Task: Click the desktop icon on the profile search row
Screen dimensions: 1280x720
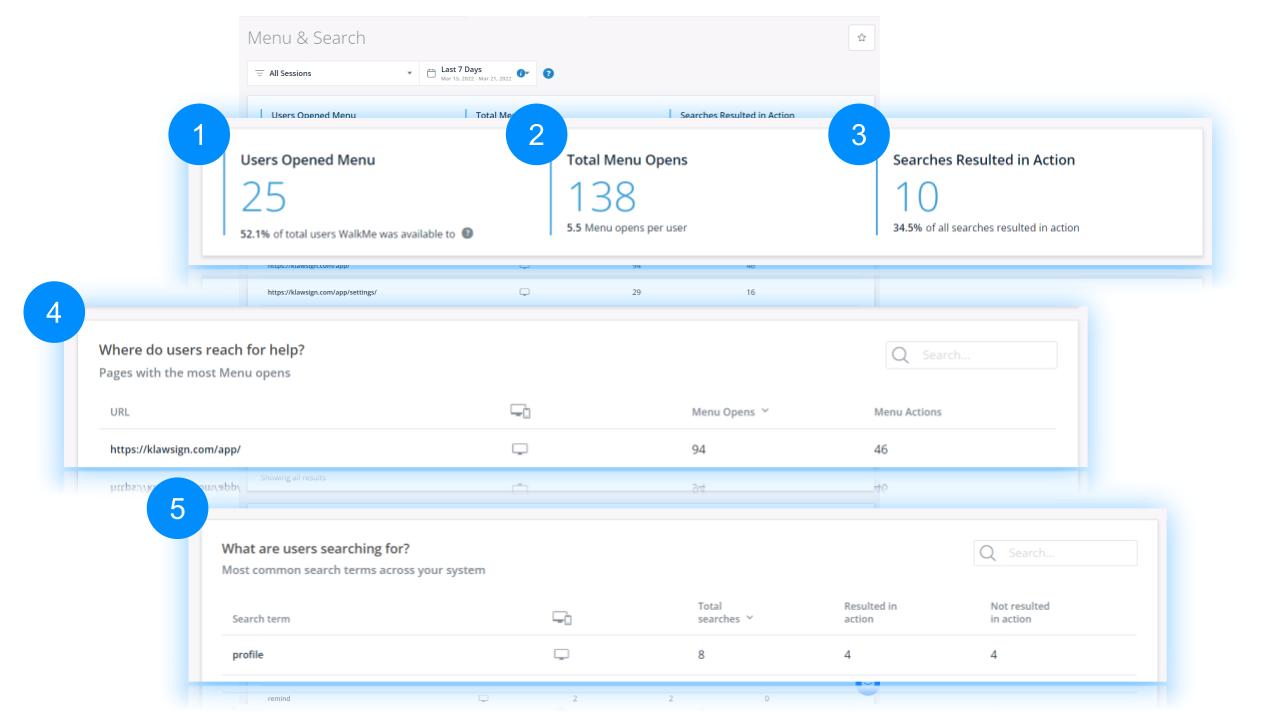Action: coord(561,653)
